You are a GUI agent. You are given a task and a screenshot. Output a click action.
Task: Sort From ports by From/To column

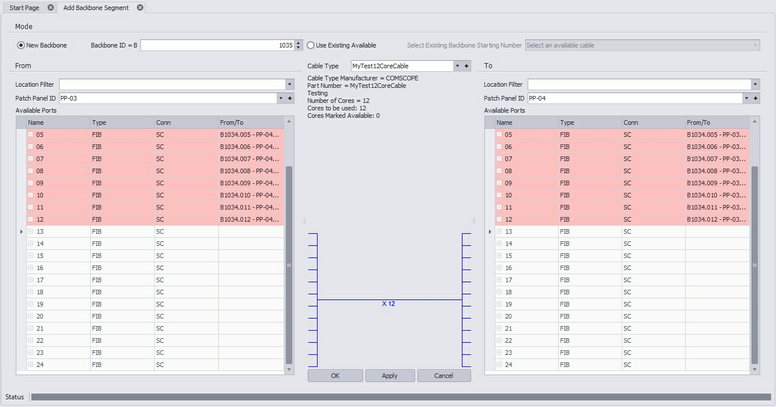click(251, 122)
